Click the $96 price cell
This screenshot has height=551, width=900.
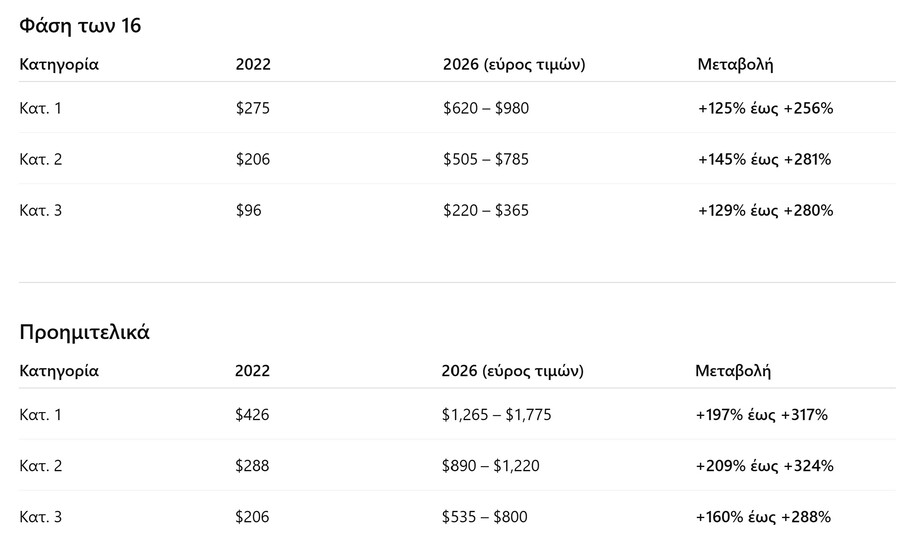(248, 210)
